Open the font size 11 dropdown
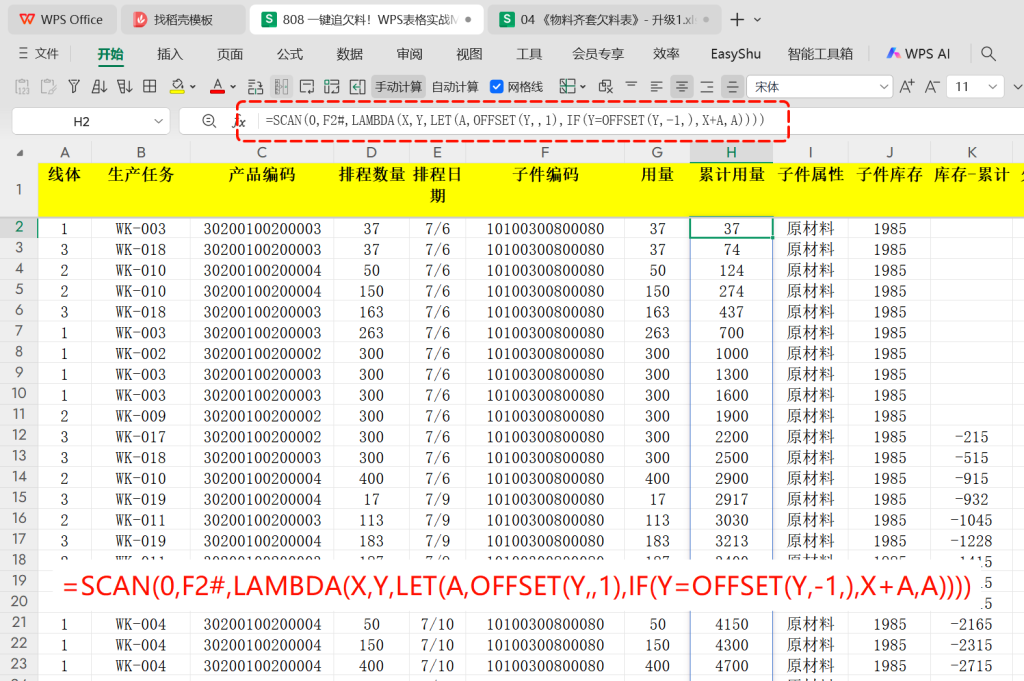The width and height of the screenshot is (1024, 681). 993,87
